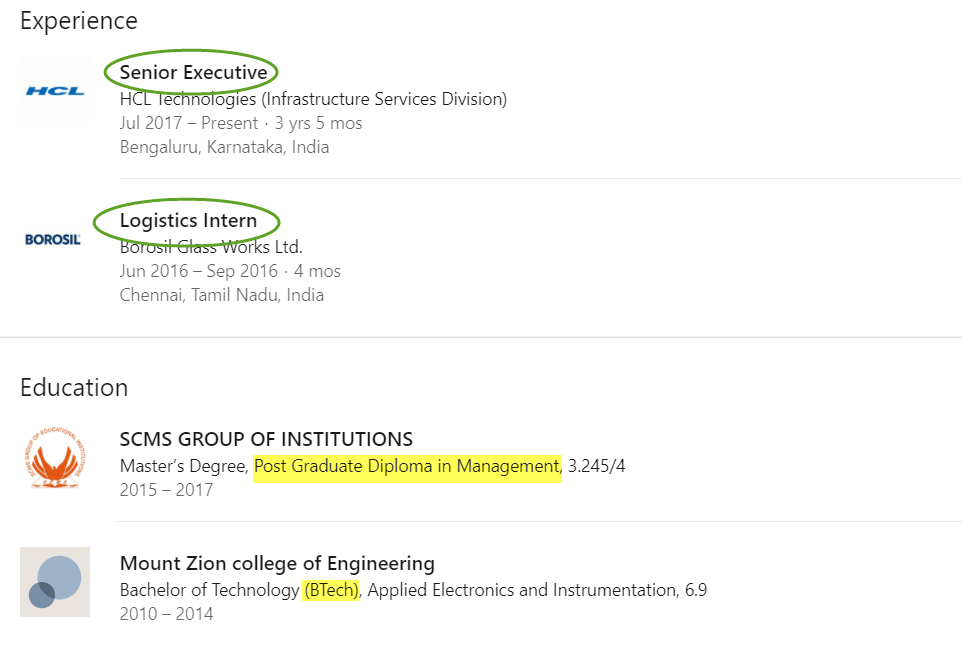Viewport: 962px width, 654px height.
Task: Open Mount Zion college of Engineering page
Action: (x=277, y=563)
